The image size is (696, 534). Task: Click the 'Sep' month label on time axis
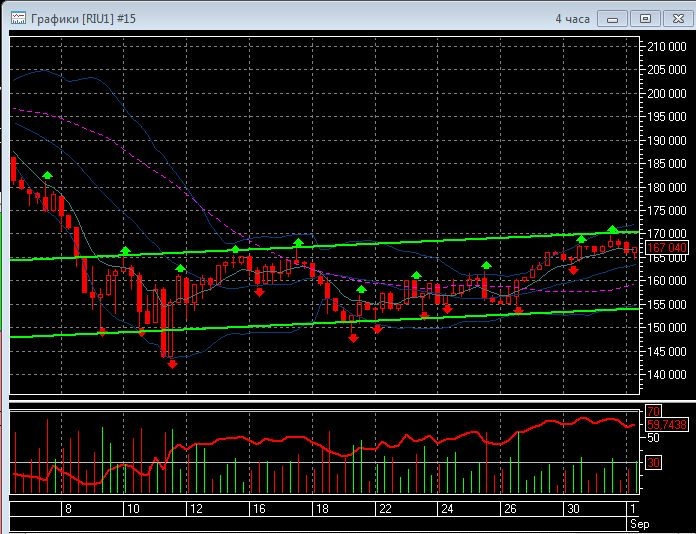[640, 524]
